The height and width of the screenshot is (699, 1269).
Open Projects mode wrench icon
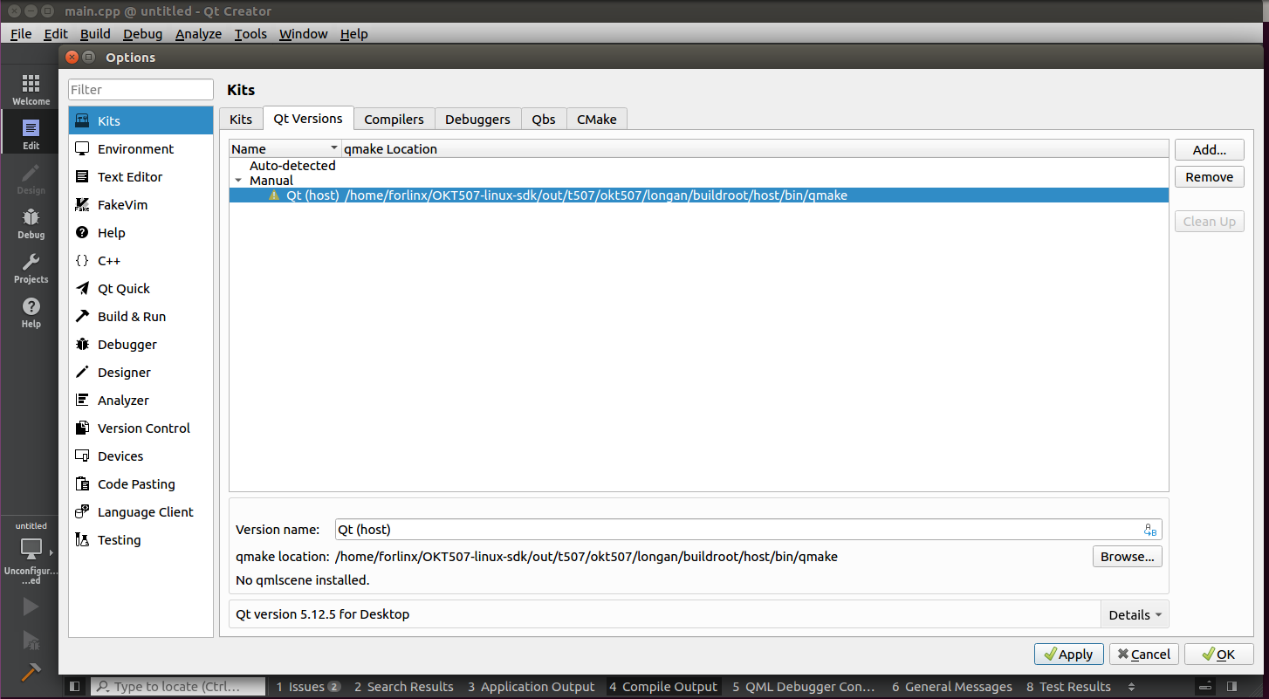click(x=30, y=267)
